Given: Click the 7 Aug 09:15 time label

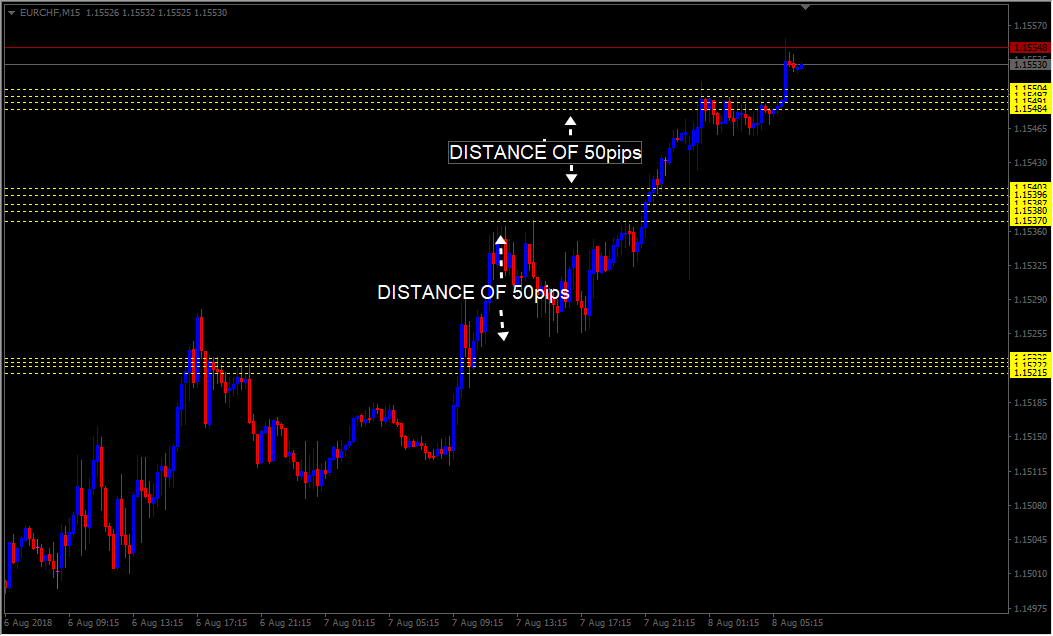Looking at the screenshot, I should (477, 623).
